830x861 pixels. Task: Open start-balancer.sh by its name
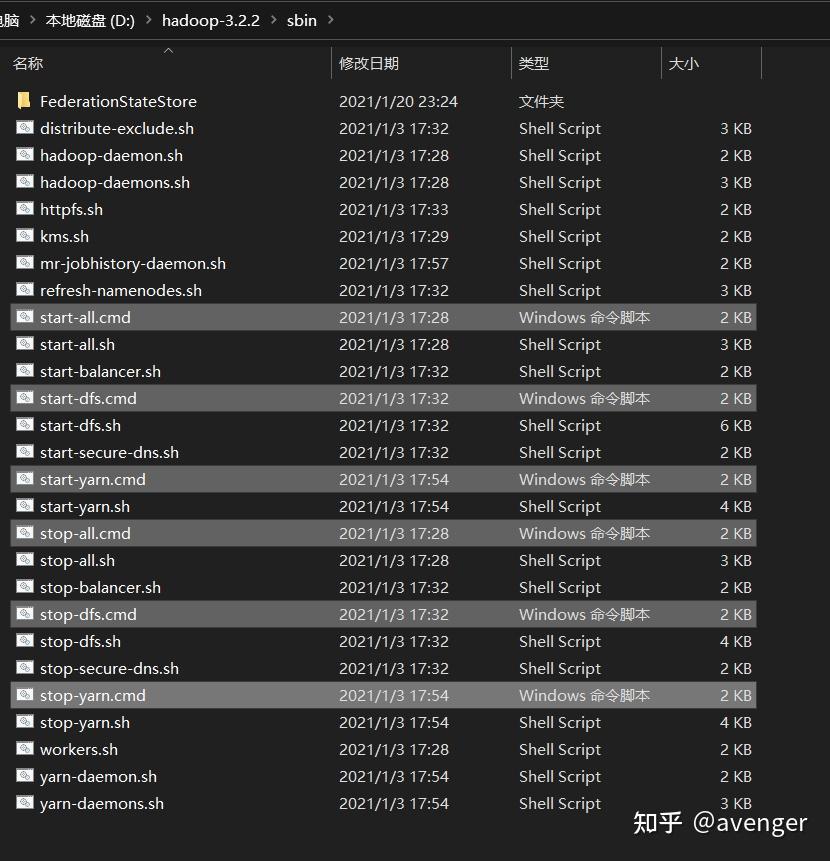[x=101, y=371]
